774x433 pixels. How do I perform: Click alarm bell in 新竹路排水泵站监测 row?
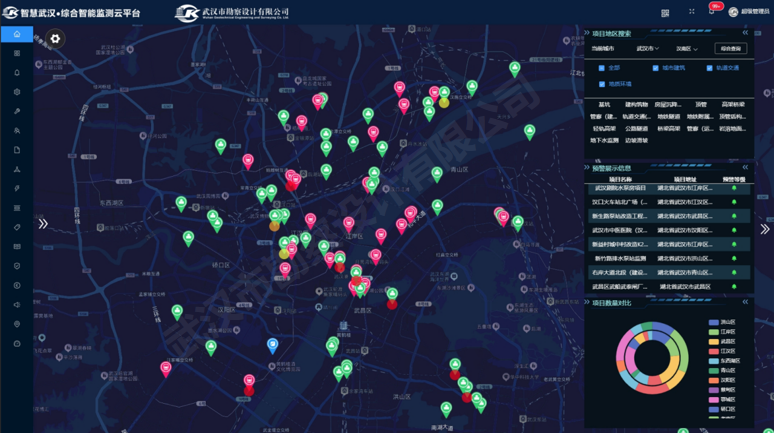pyautogui.click(x=734, y=258)
